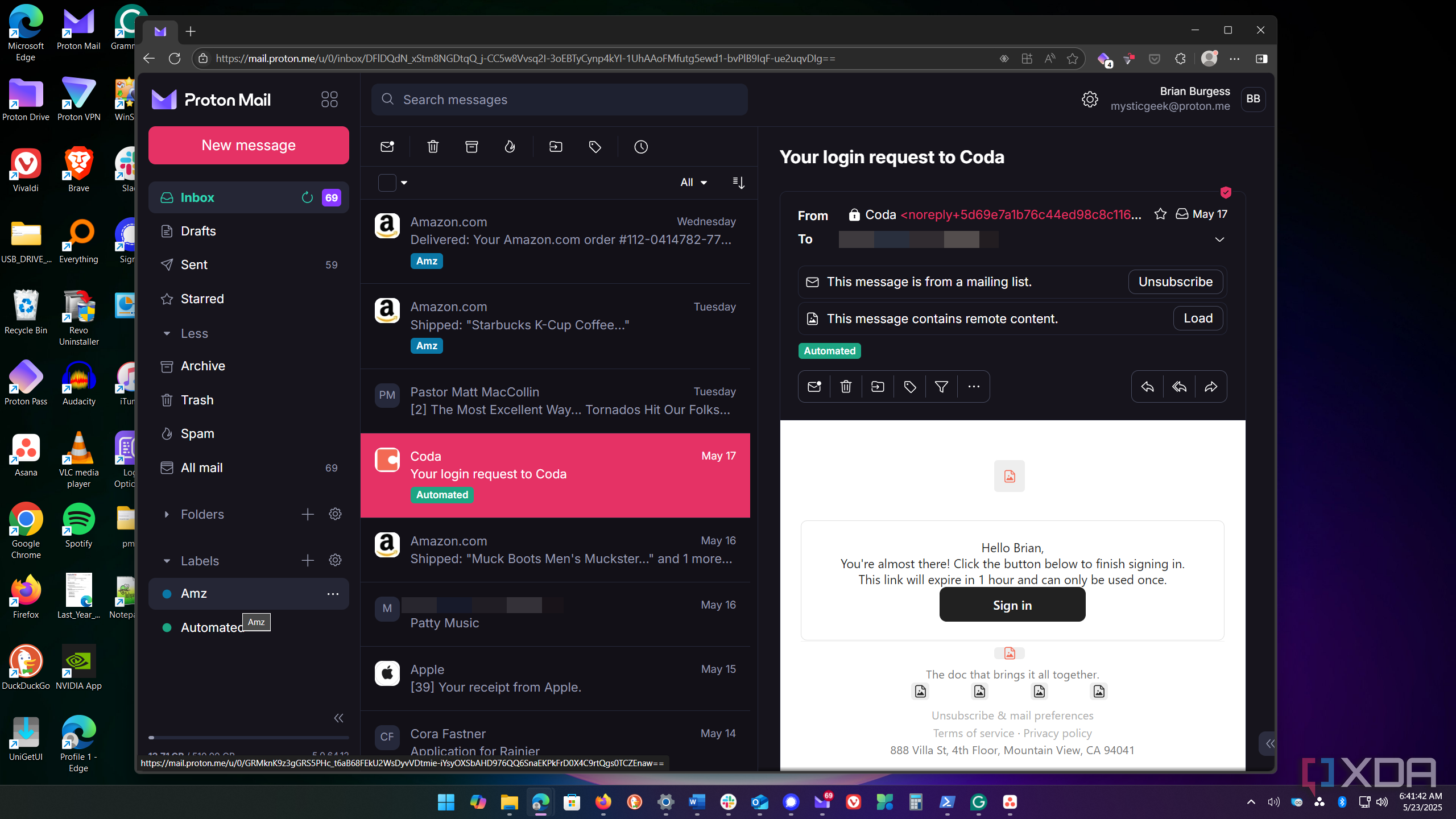The width and height of the screenshot is (1456, 819).
Task: Open the All filter dropdown
Action: point(693,183)
